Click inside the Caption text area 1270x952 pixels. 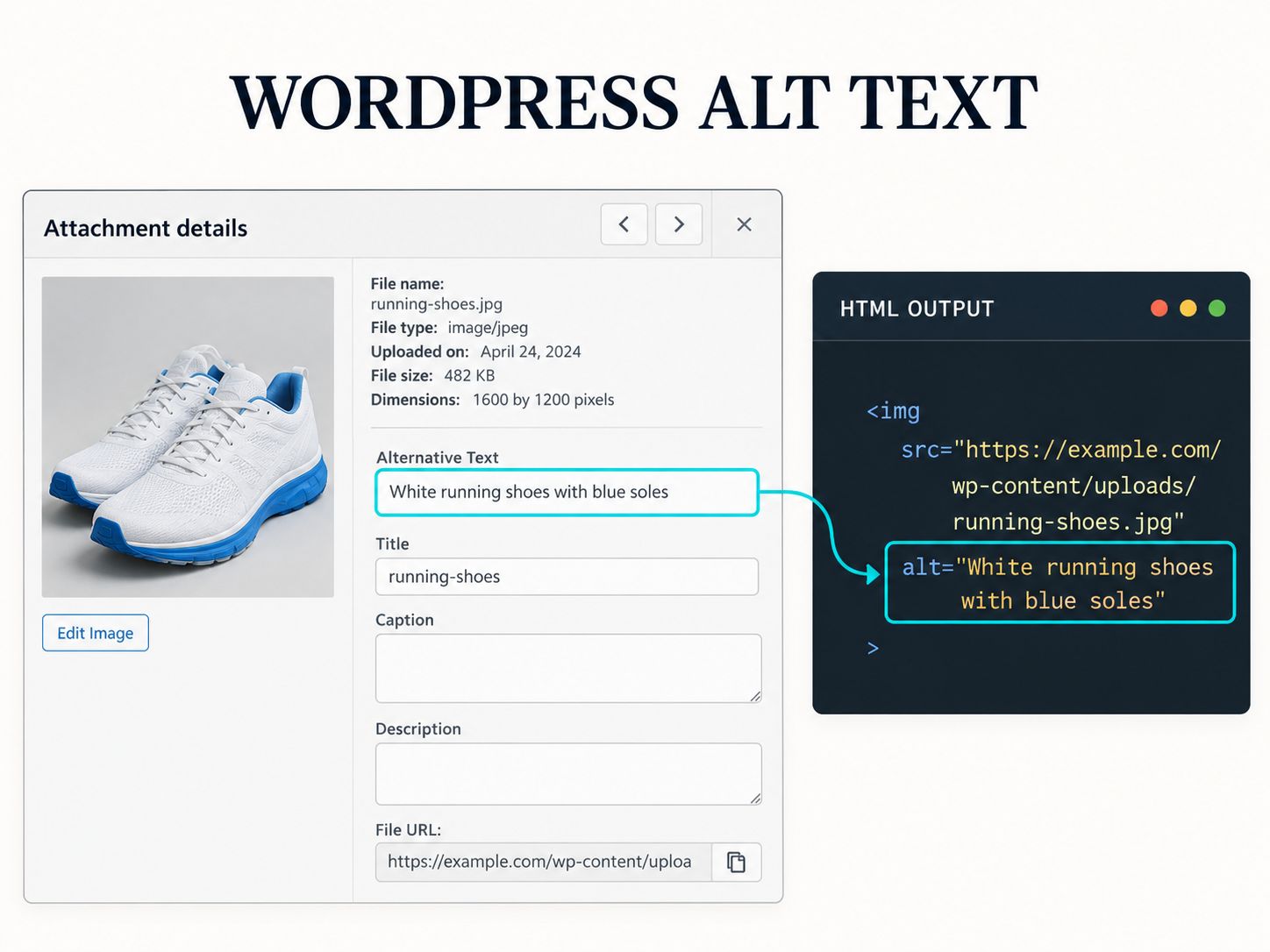coord(568,668)
